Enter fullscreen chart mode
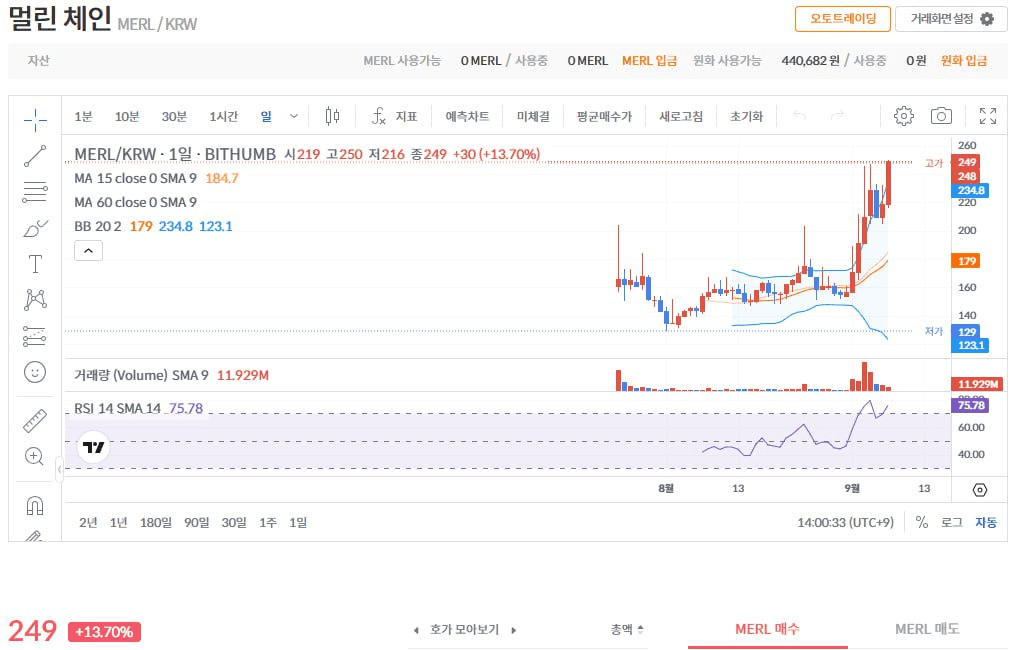 coord(988,116)
